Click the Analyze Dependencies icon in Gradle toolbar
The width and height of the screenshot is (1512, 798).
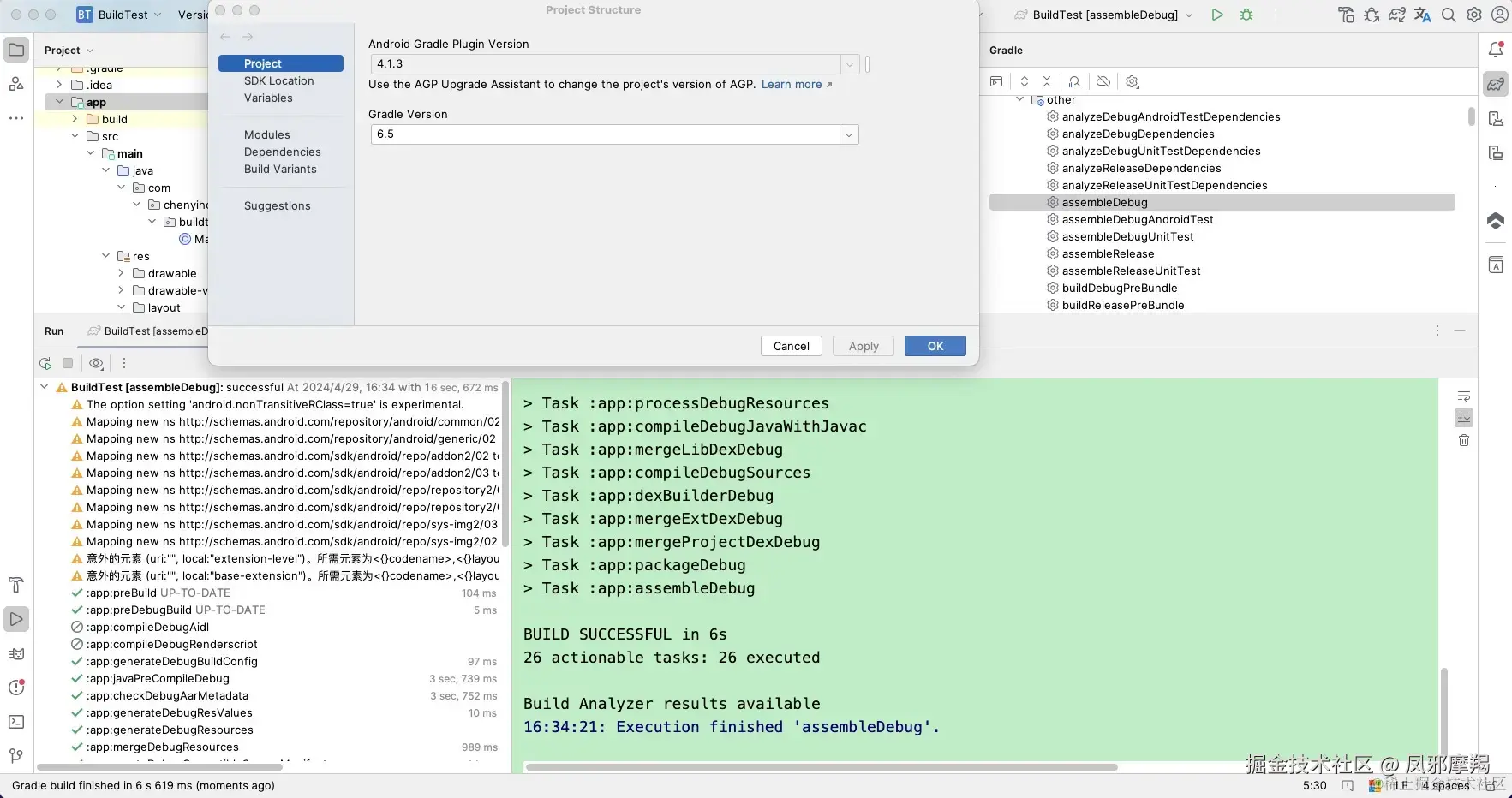[x=1074, y=81]
